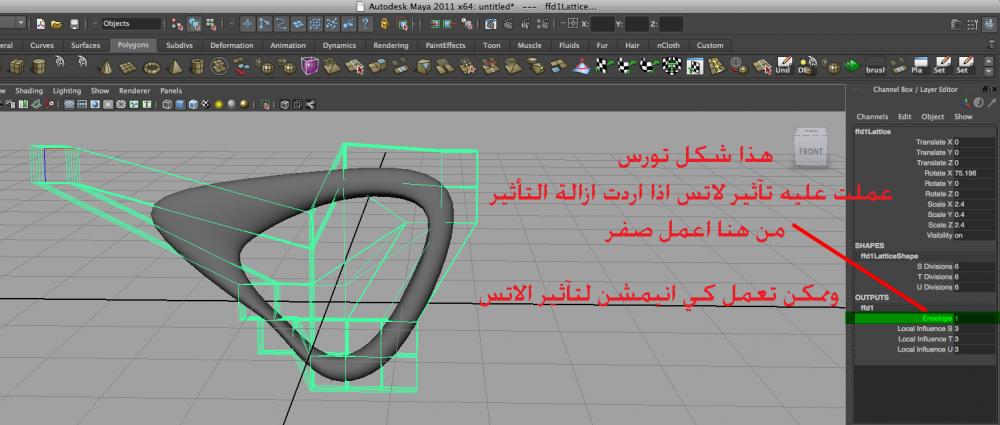Open the Object menu in Channel Box
The image size is (1000, 425).
tap(933, 117)
